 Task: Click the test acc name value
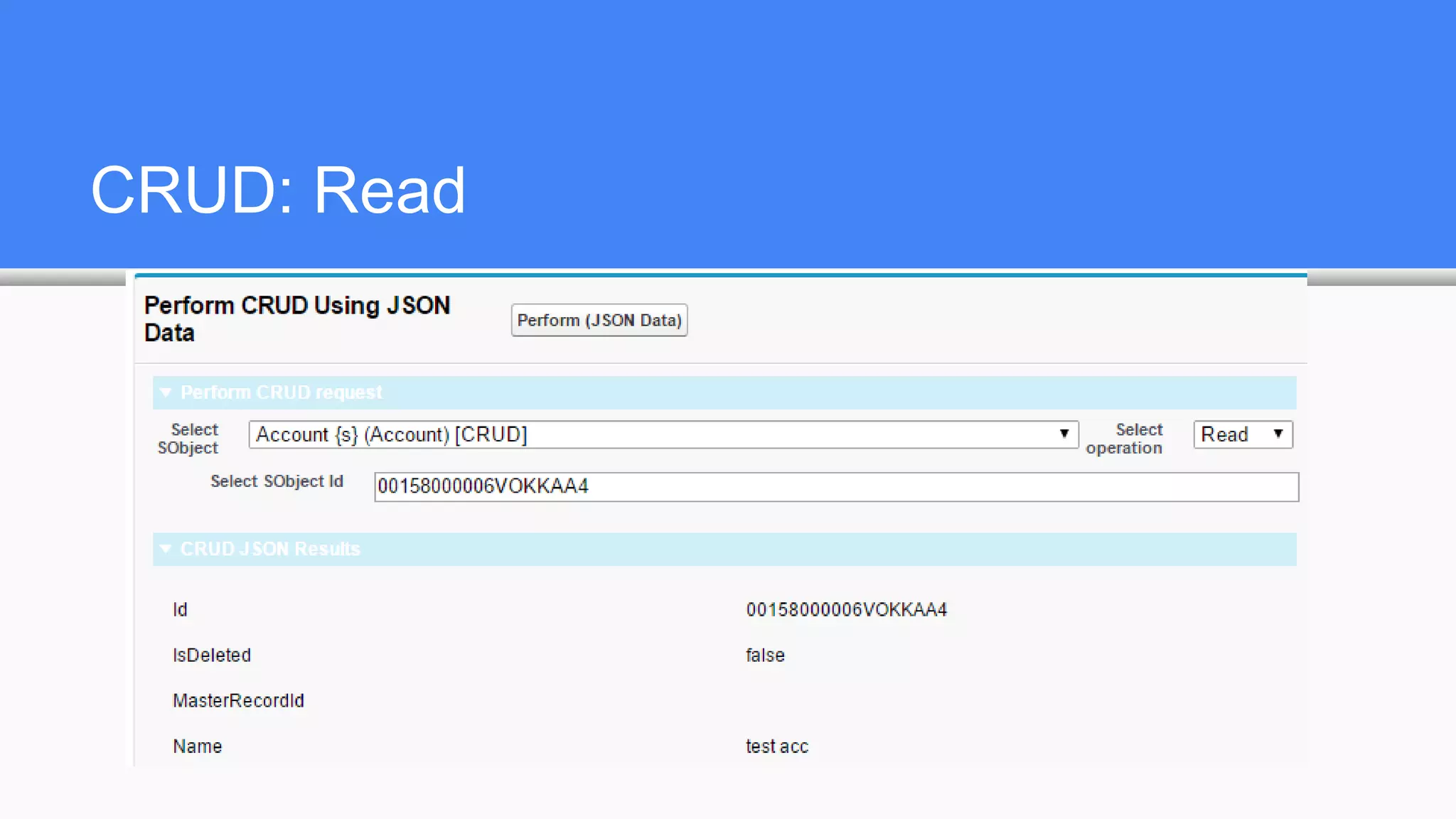pyautogui.click(x=777, y=746)
